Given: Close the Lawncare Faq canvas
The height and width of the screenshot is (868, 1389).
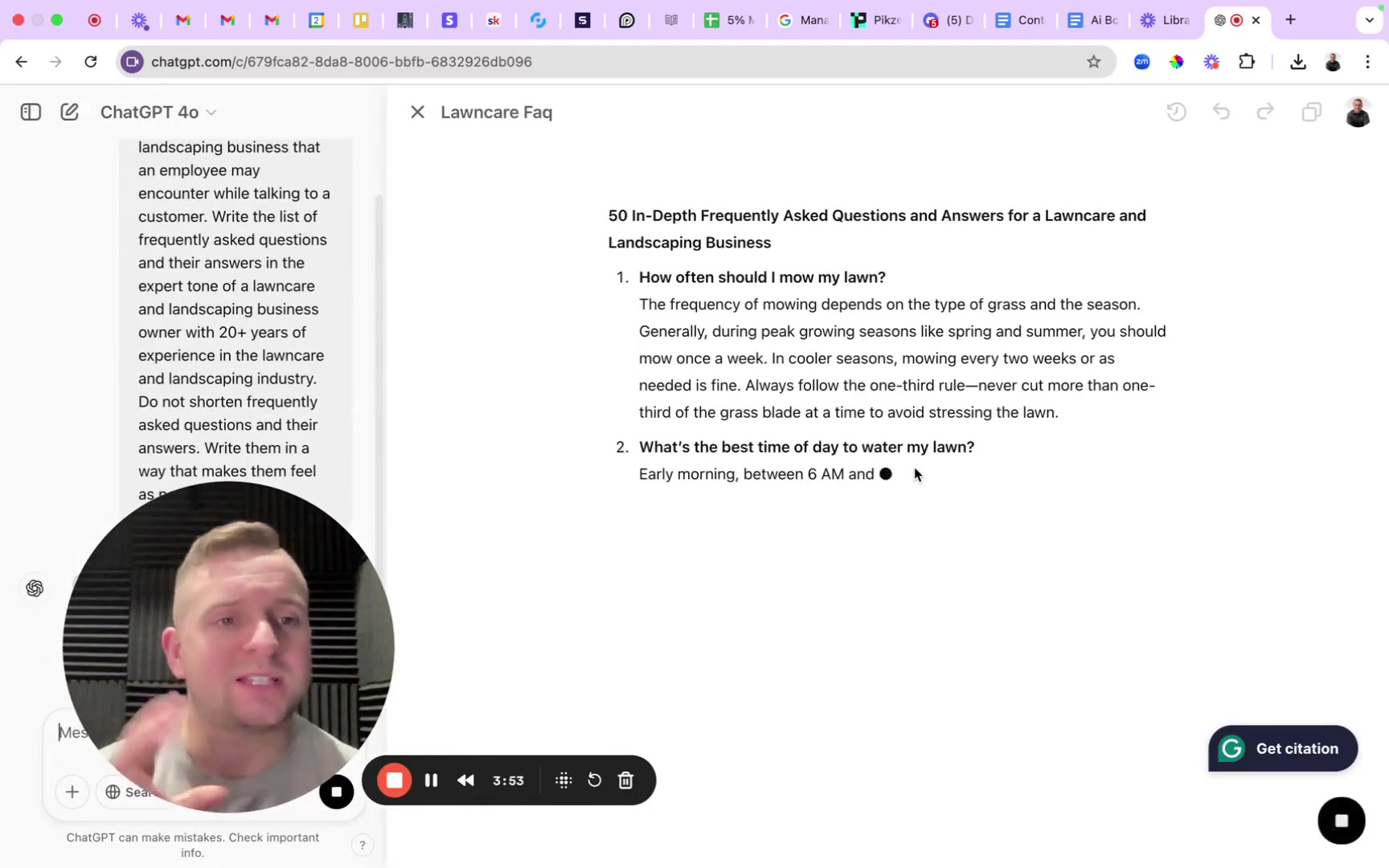Looking at the screenshot, I should point(417,112).
